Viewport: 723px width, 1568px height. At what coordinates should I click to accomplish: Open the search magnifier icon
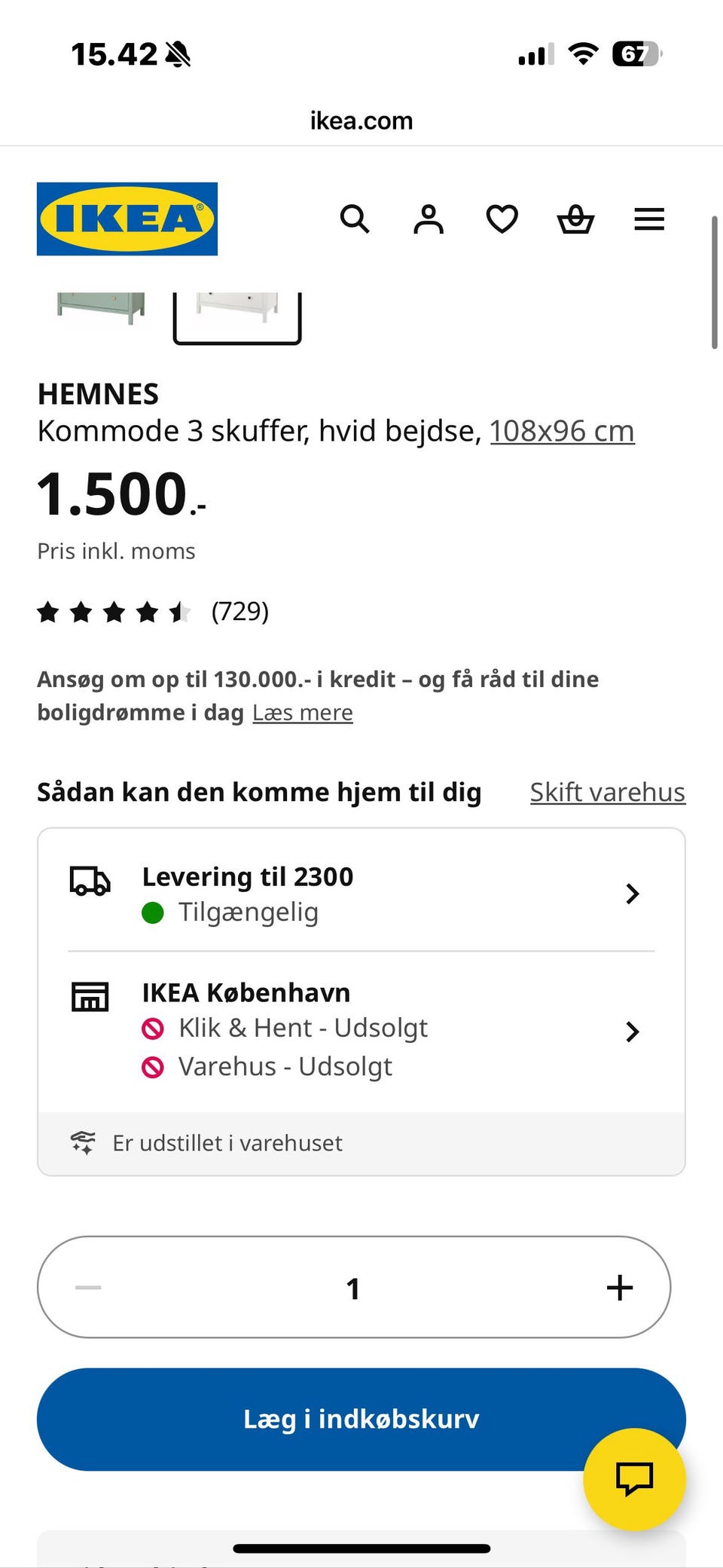(x=355, y=219)
